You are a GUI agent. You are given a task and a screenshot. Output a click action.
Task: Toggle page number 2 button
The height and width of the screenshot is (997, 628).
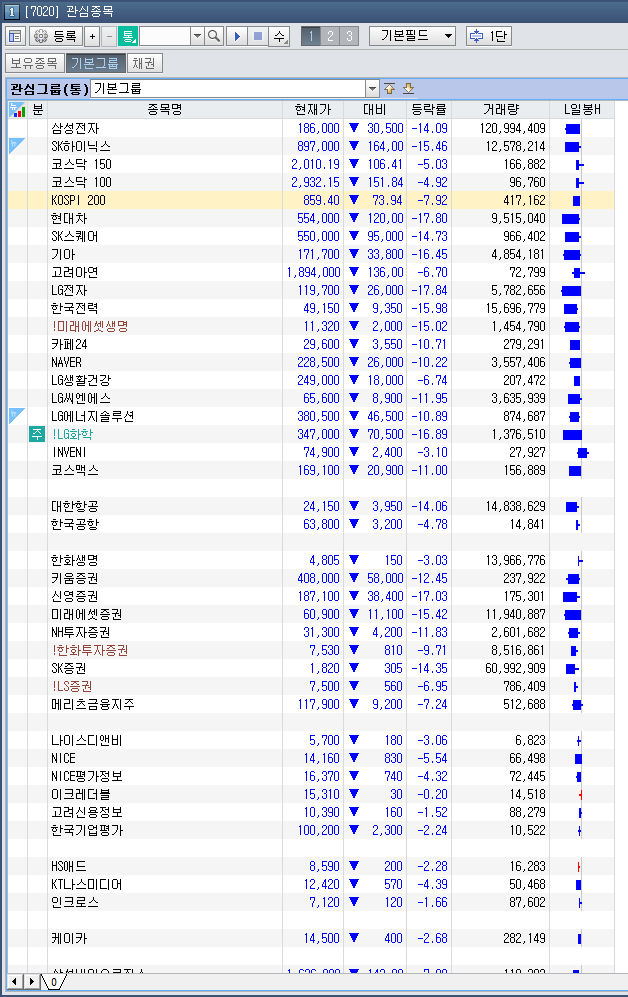(329, 36)
